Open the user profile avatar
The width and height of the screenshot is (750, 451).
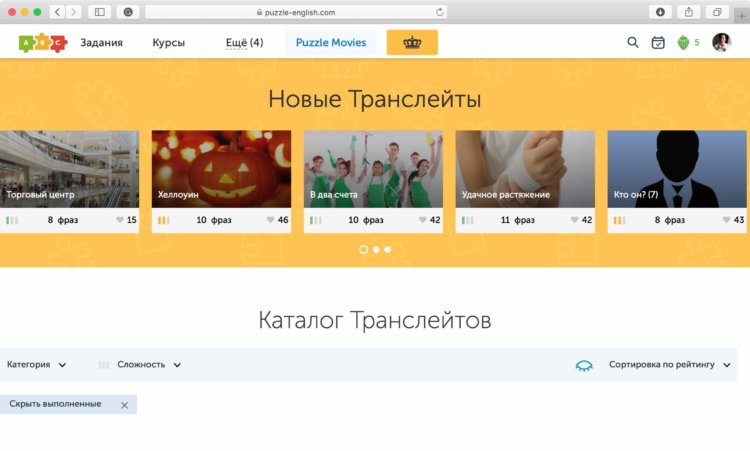click(x=721, y=43)
